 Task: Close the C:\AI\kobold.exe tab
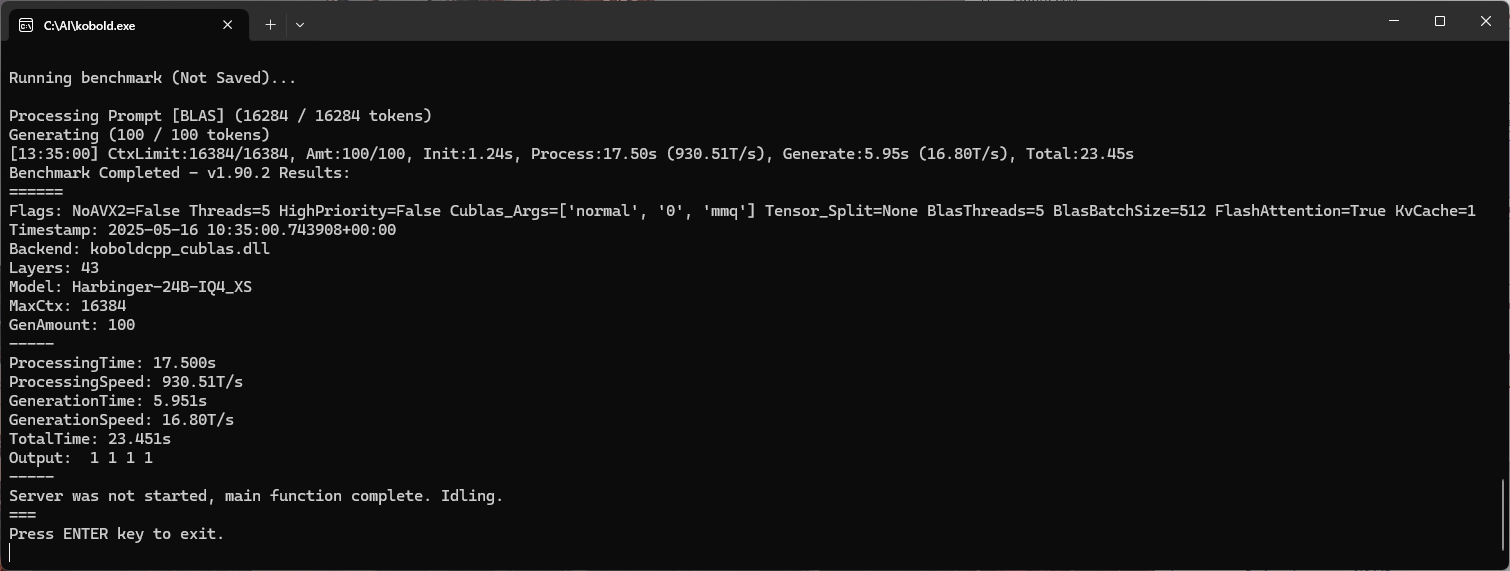(x=228, y=25)
